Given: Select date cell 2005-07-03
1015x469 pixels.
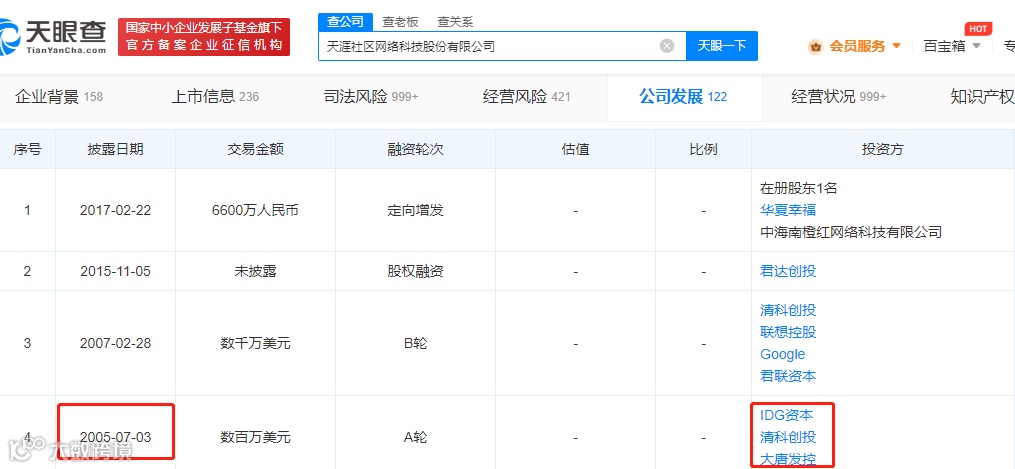Looking at the screenshot, I should pos(115,437).
